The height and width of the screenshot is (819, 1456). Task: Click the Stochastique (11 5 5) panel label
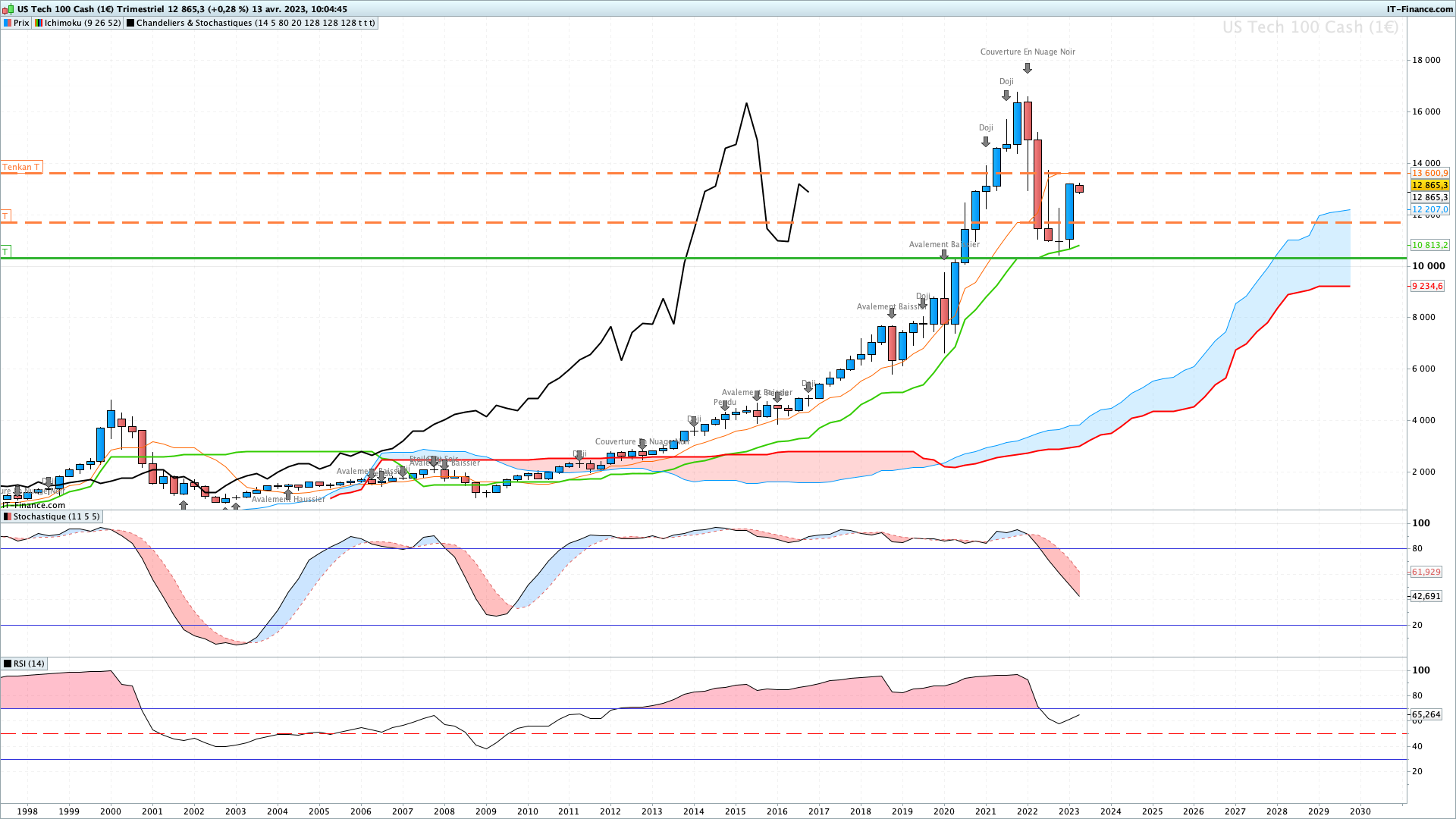[x=56, y=516]
